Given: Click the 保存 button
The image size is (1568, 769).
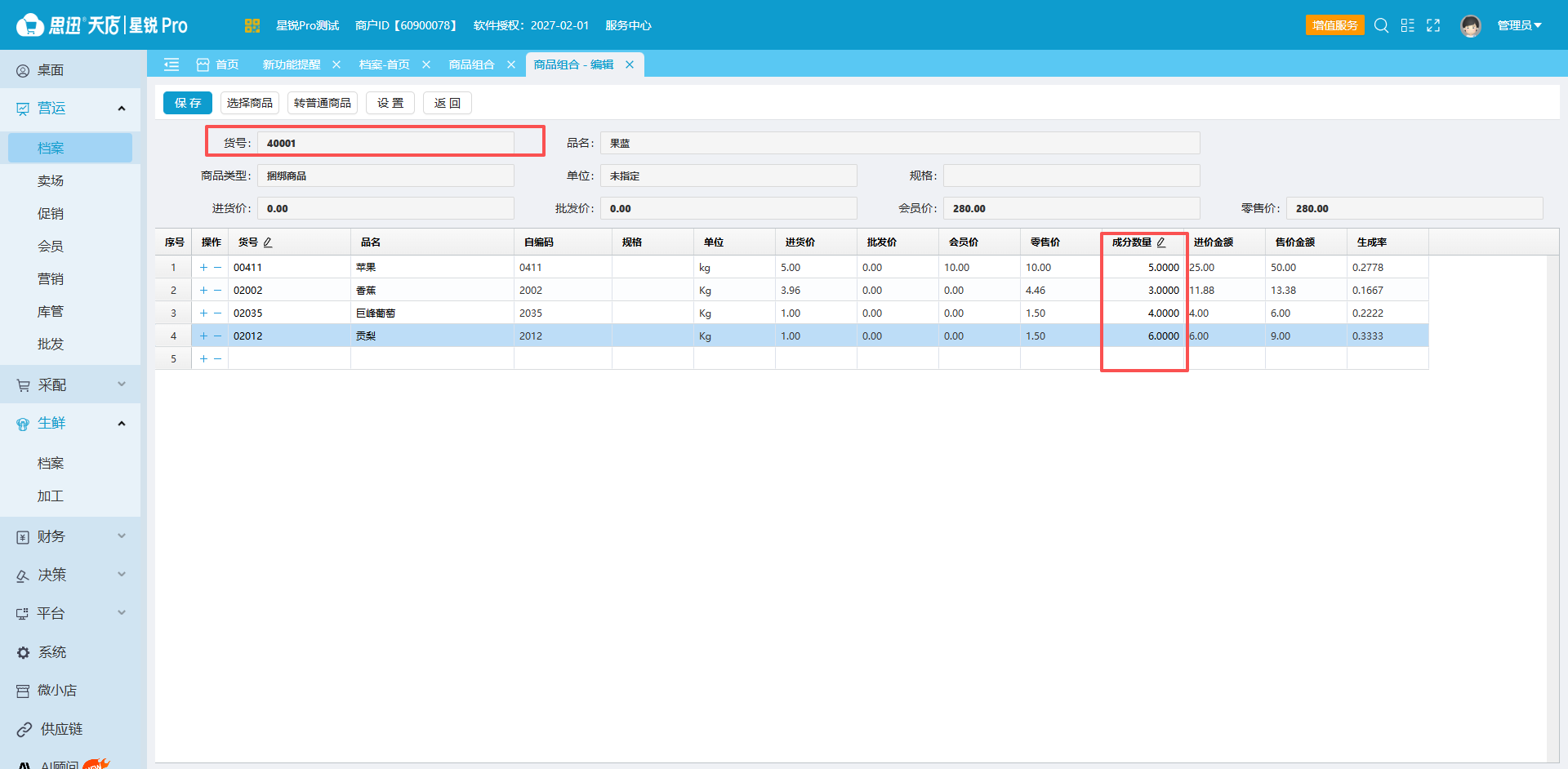Looking at the screenshot, I should coord(188,103).
